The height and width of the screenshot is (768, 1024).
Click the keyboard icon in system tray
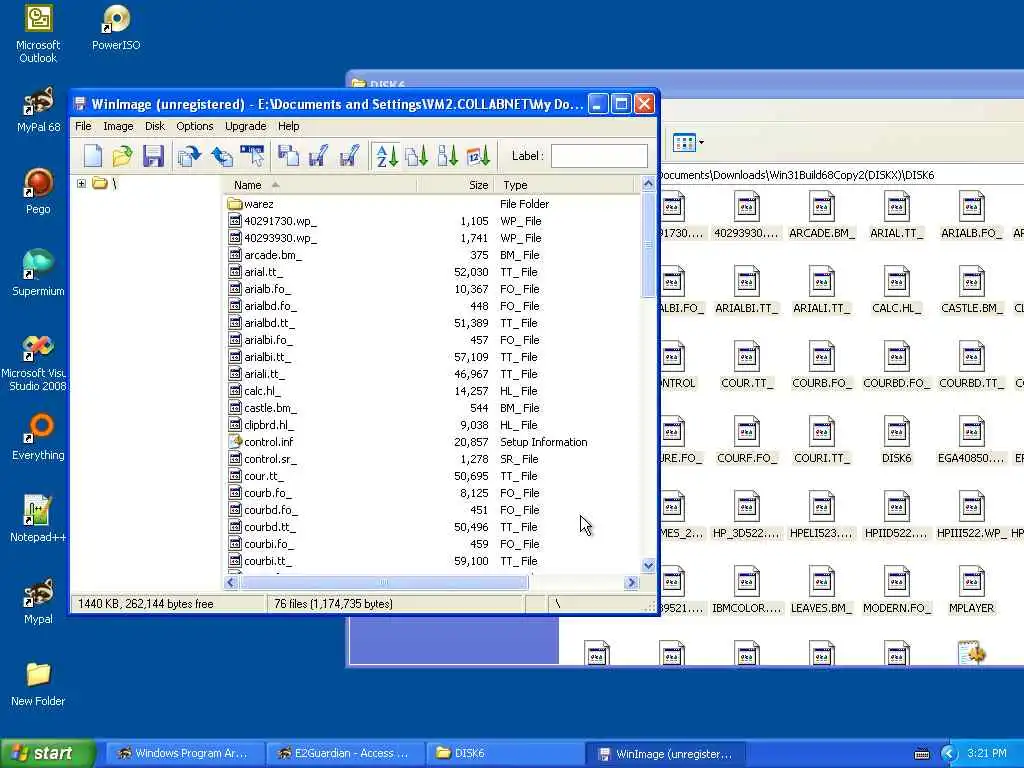coord(921,754)
